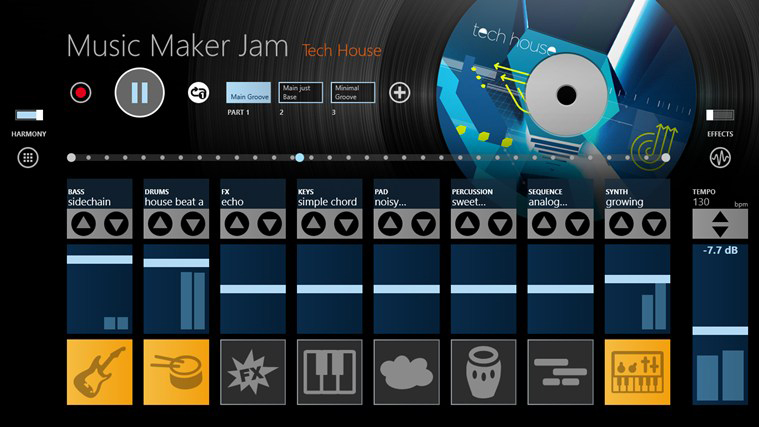759x427 pixels.
Task: Add a new song part
Action: point(399,92)
